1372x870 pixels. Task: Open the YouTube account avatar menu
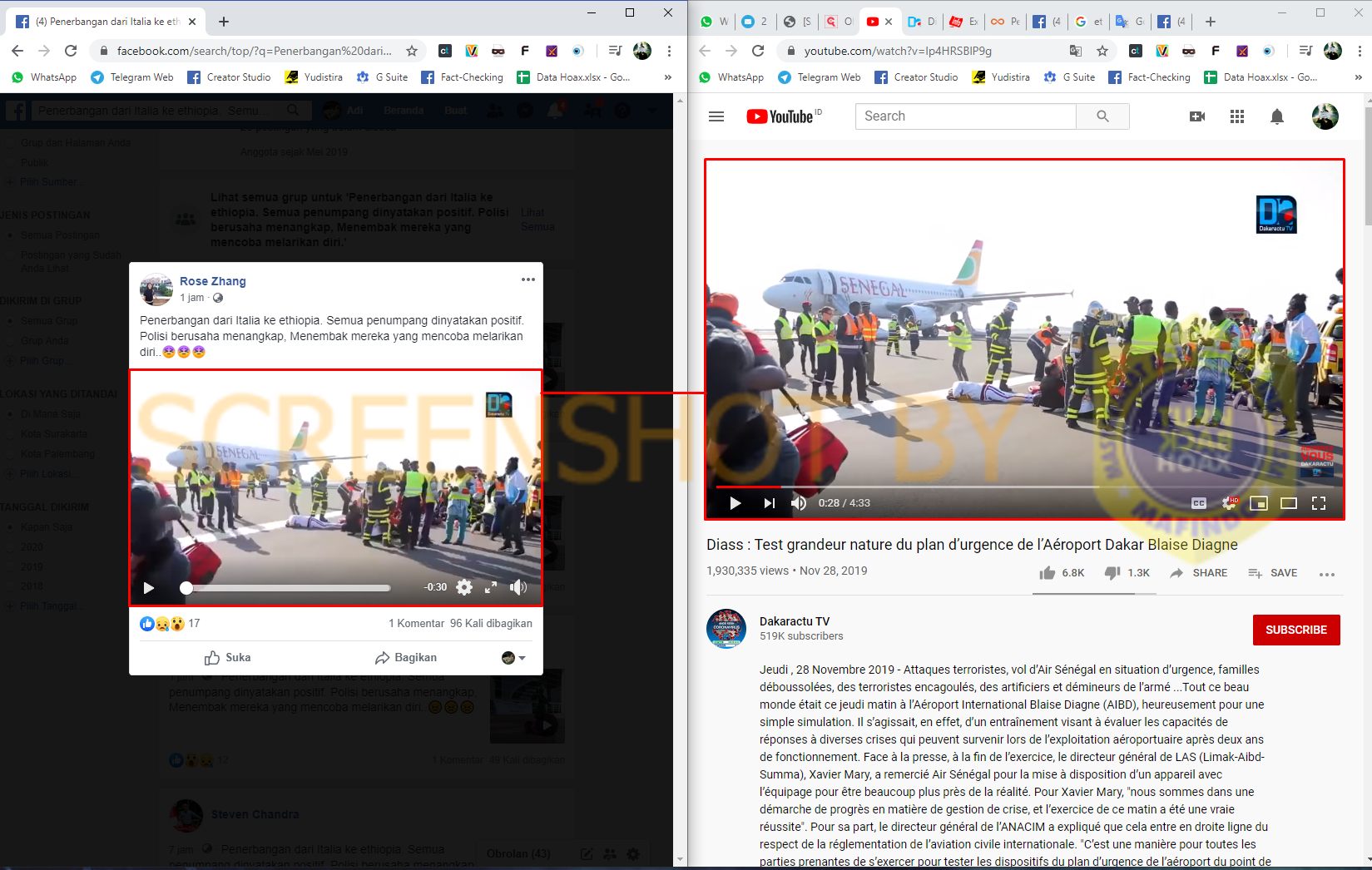(x=1325, y=116)
